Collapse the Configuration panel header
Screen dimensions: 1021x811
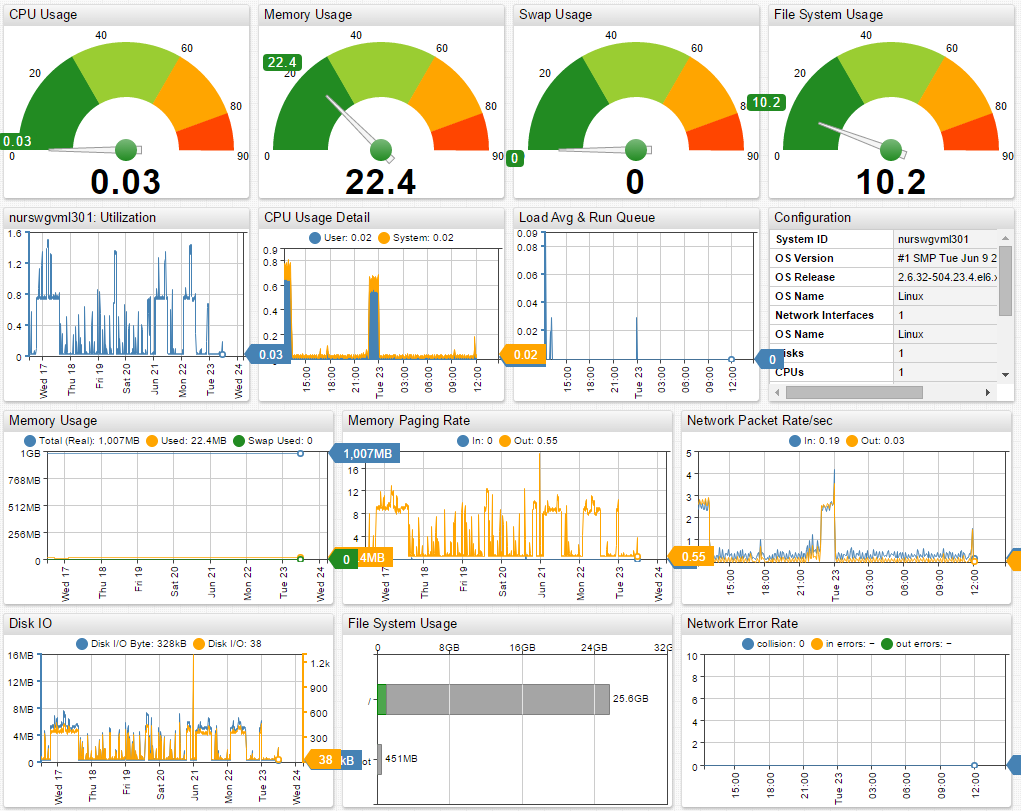click(812, 217)
